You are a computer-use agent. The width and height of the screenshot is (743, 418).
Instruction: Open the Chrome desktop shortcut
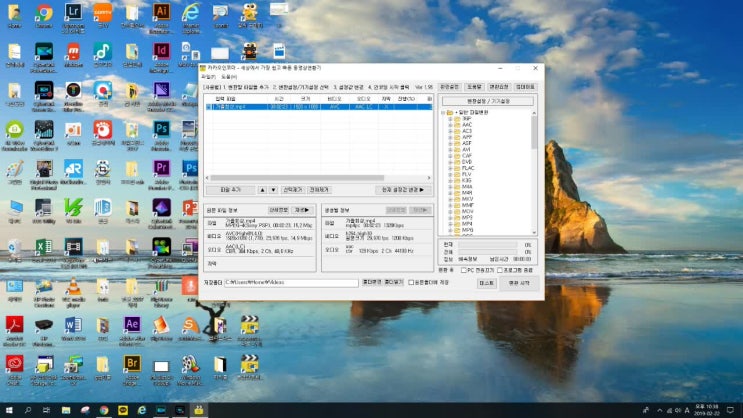[x=44, y=13]
